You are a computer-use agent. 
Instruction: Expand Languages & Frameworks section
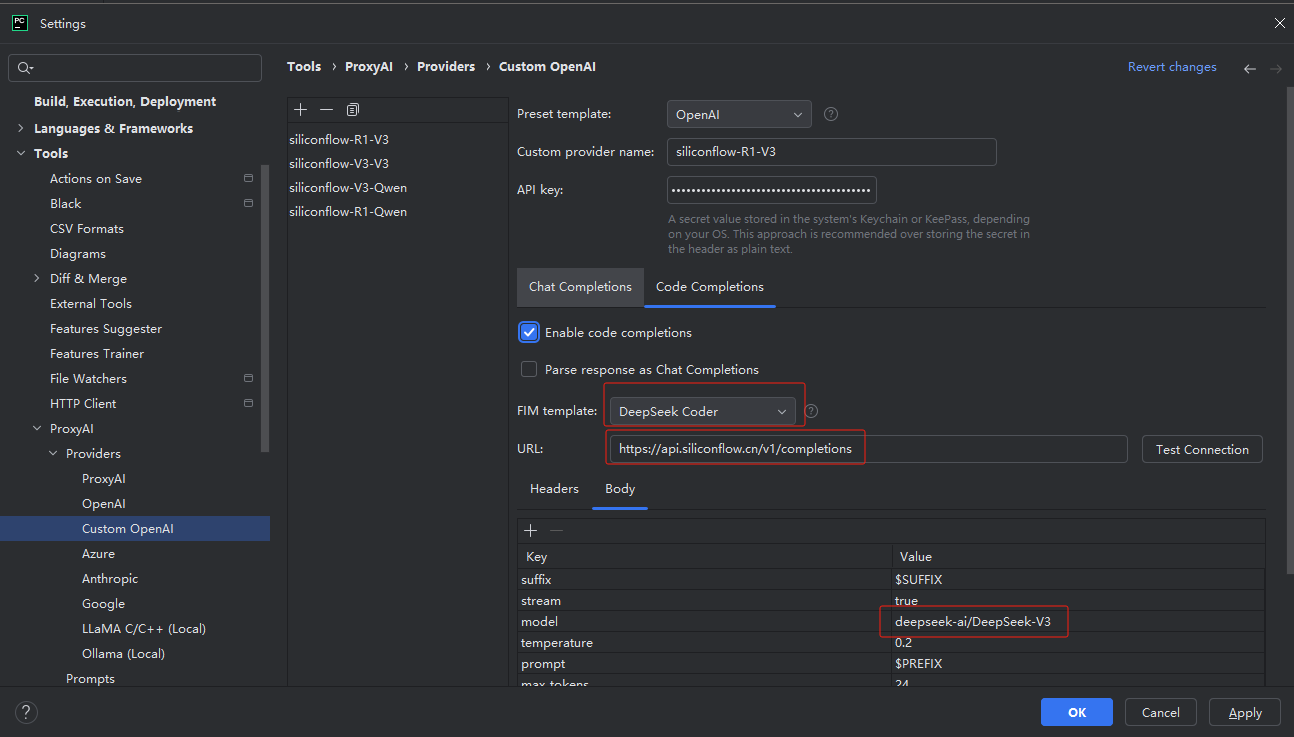point(21,128)
